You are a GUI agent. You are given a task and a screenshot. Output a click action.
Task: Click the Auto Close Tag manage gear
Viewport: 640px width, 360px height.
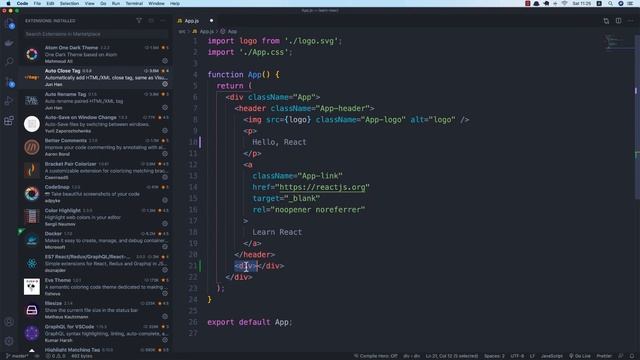point(165,84)
